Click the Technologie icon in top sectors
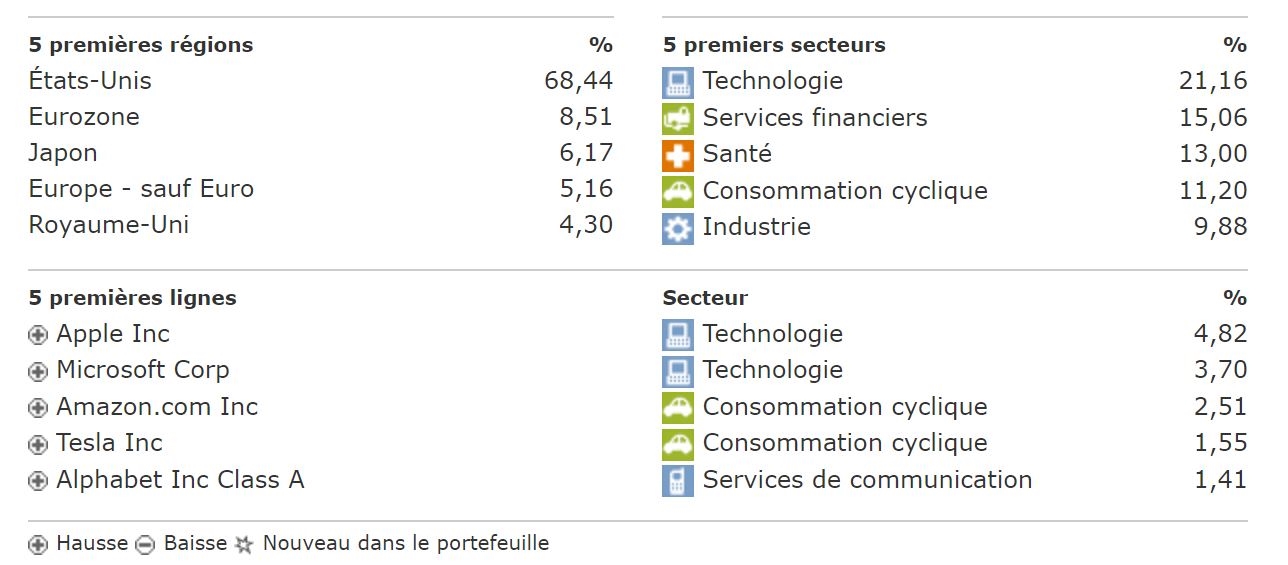This screenshot has height=565, width=1288. pos(677,82)
